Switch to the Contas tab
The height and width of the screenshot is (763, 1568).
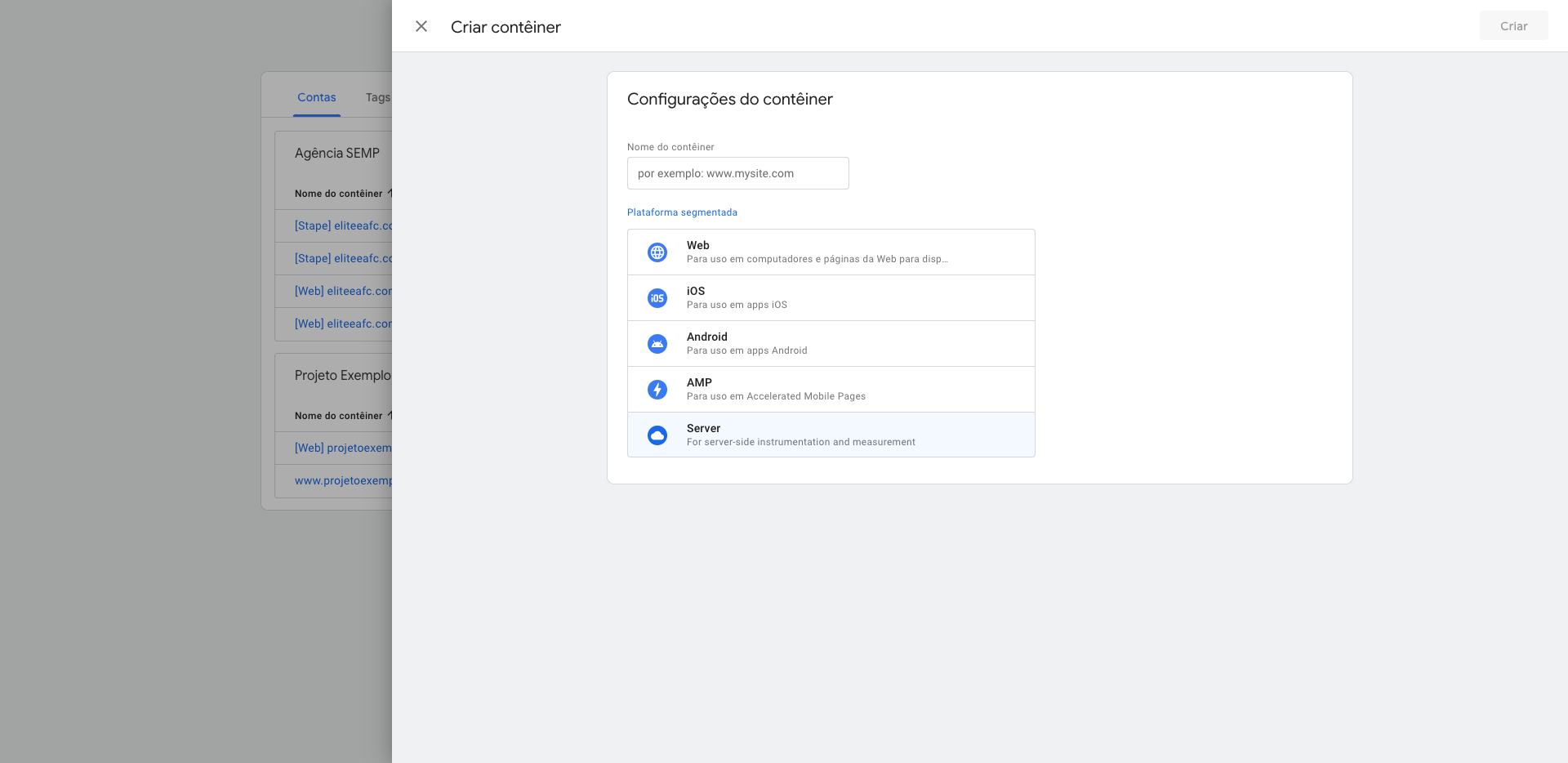pyautogui.click(x=316, y=97)
